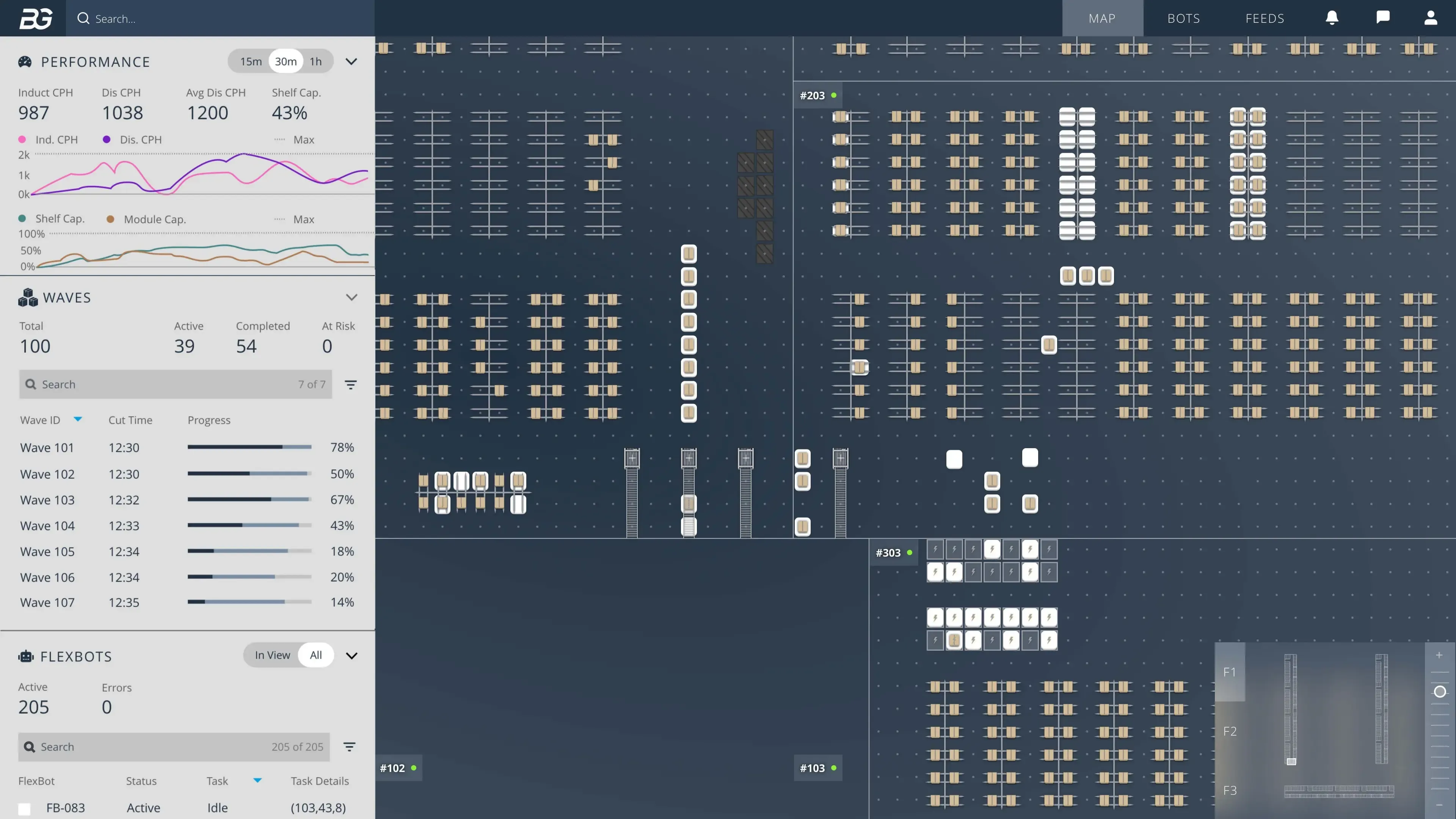Open the FlexBots list filter icon

click(349, 747)
